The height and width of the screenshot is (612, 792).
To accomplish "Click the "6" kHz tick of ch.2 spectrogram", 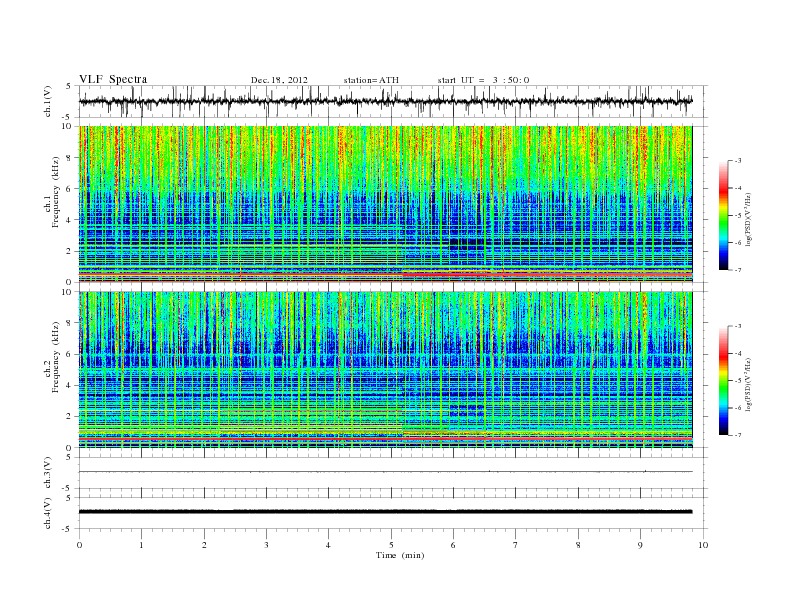I will coord(70,354).
